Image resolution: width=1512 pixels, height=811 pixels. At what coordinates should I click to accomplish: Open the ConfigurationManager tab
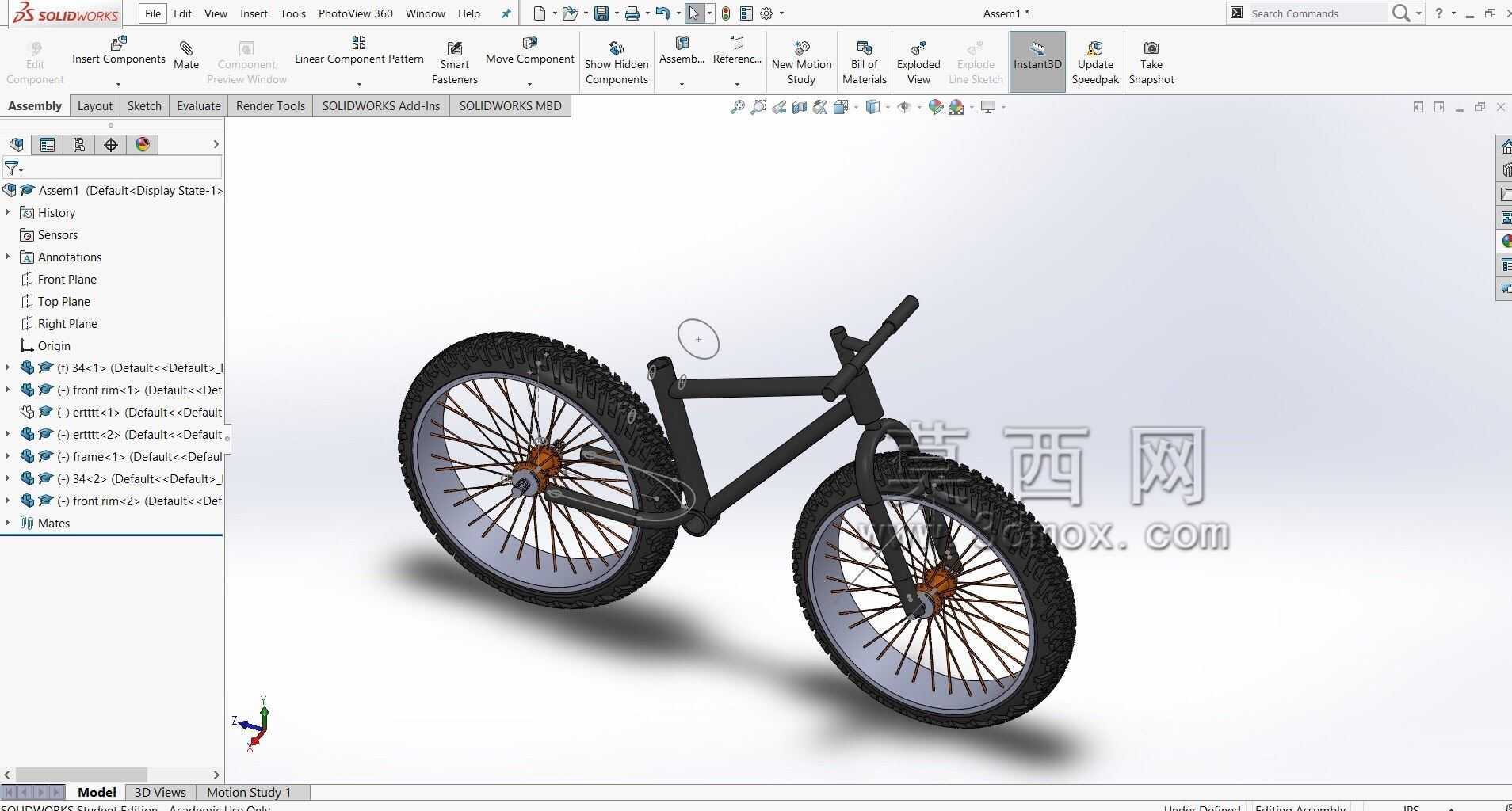click(x=79, y=145)
